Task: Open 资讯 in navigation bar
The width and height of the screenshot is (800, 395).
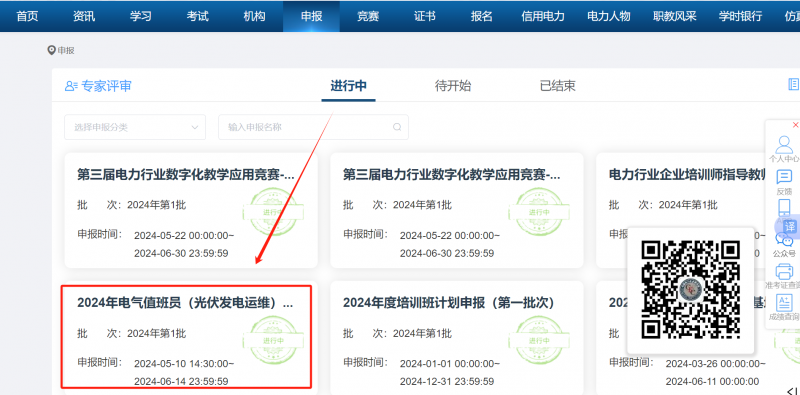Action: pyautogui.click(x=84, y=16)
